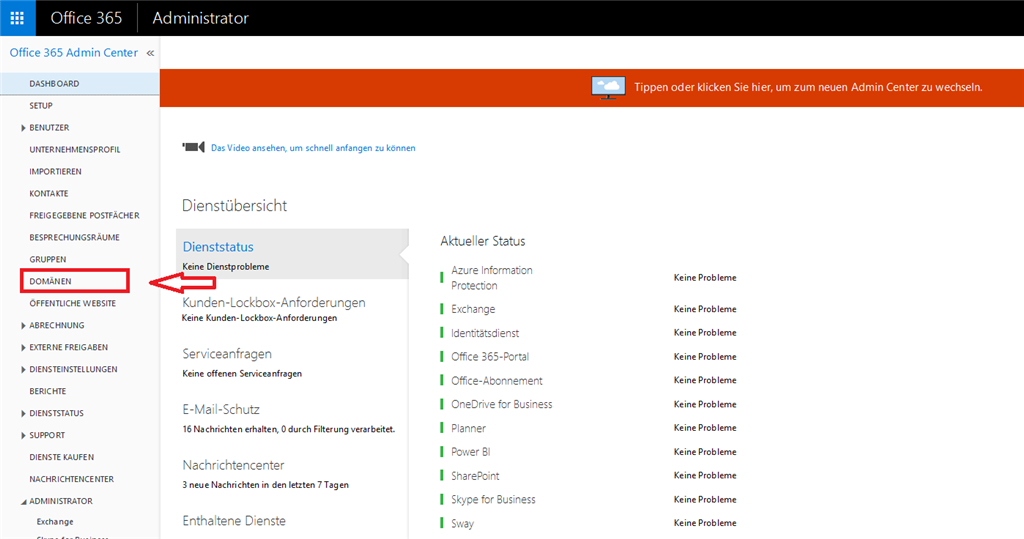Click the video camera icon next to the video link

(193, 148)
